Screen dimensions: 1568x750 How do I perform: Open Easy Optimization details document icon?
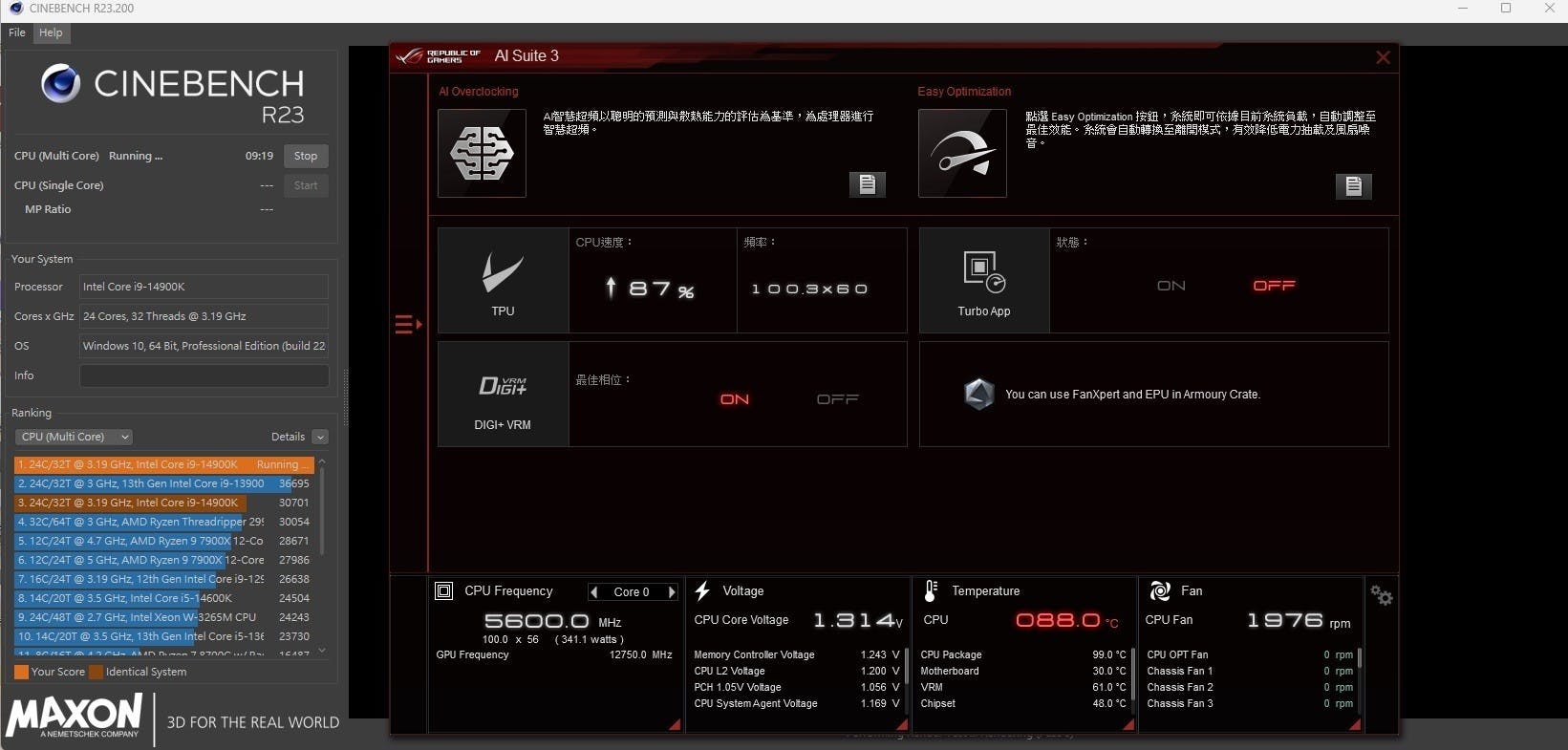1353,186
